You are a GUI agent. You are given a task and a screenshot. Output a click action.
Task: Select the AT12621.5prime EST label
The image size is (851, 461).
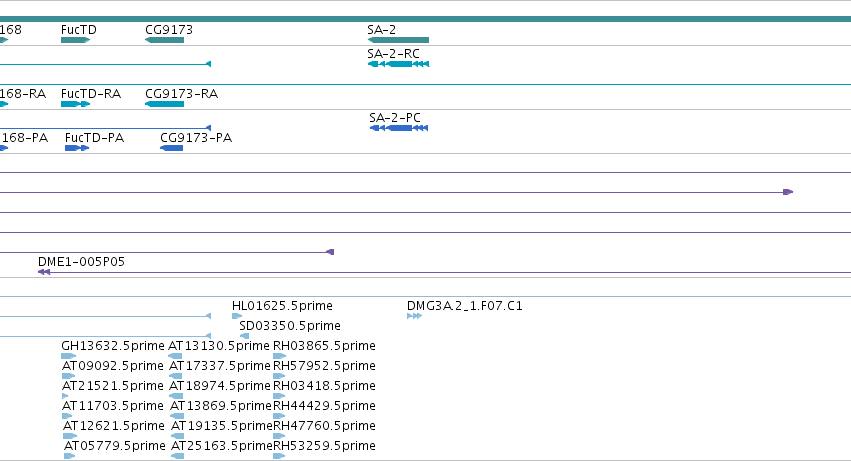point(113,426)
